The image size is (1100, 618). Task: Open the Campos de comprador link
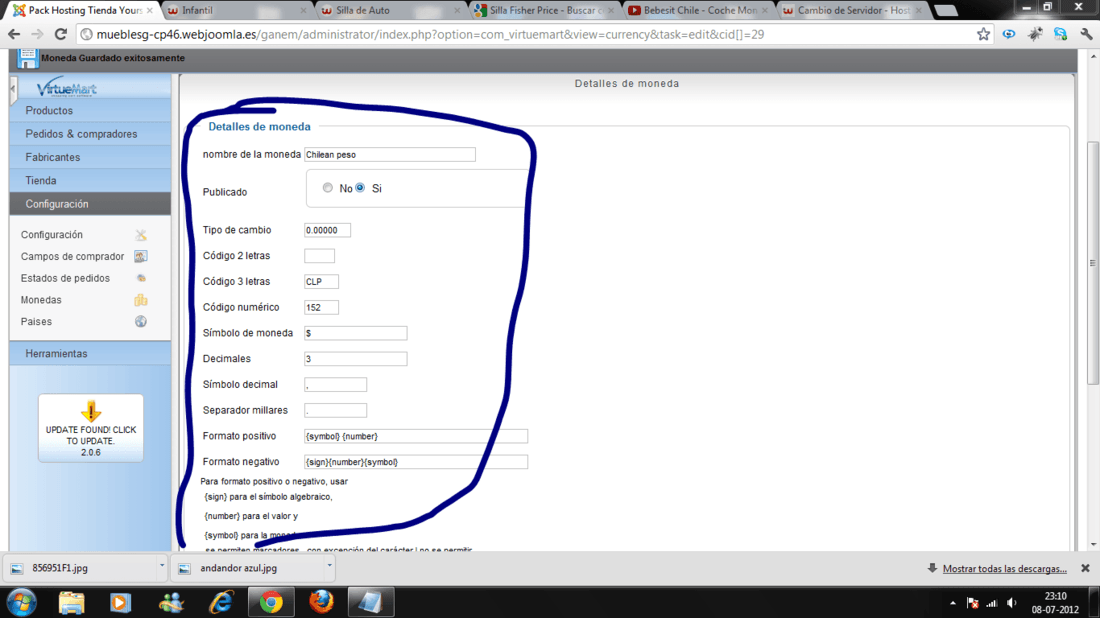point(72,257)
